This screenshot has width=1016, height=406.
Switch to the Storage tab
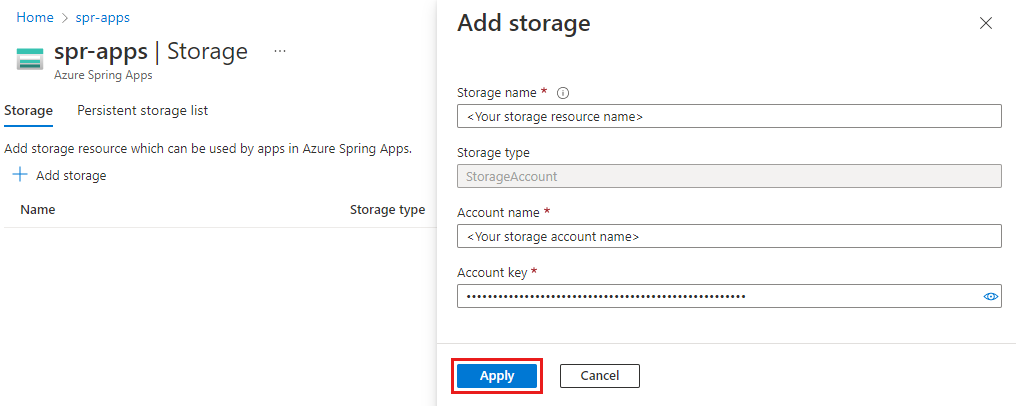28,111
